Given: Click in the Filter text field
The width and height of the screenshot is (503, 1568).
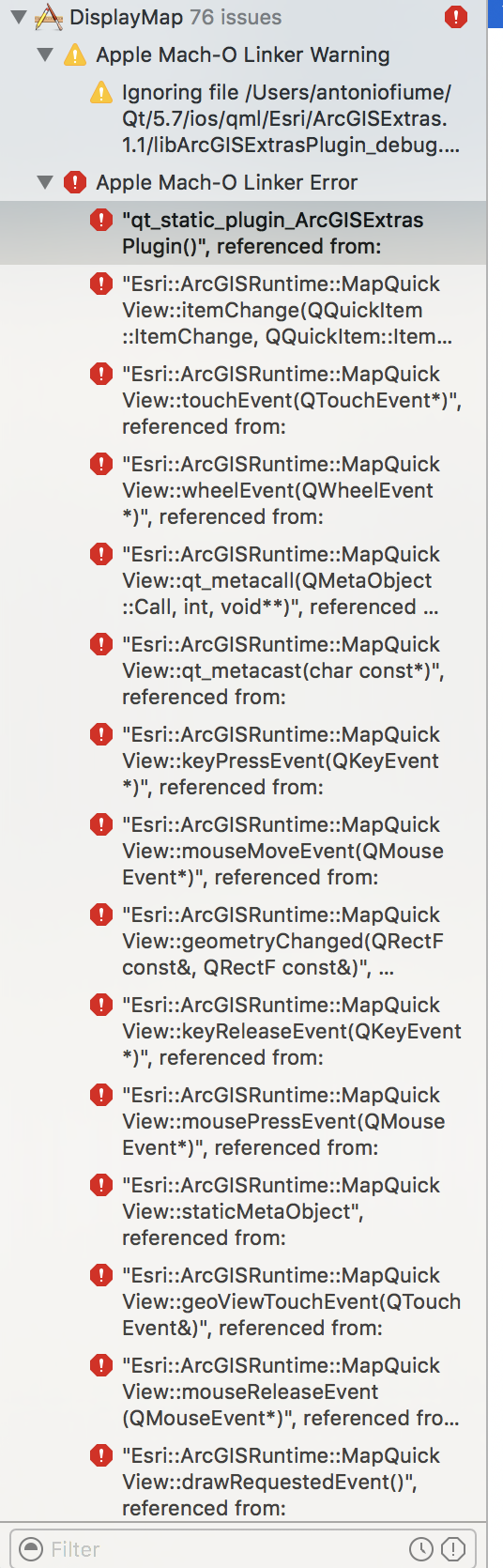Looking at the screenshot, I should click(x=225, y=1548).
